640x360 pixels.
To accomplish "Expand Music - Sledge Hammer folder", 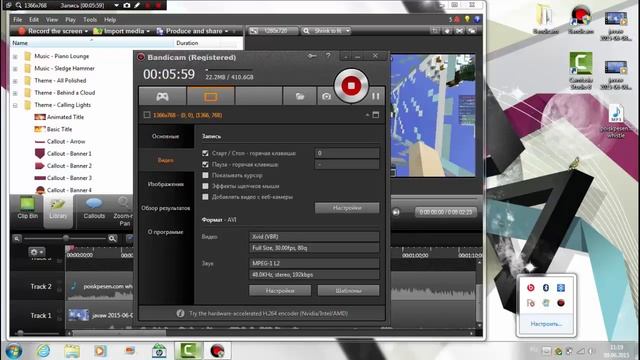I will click(15, 69).
